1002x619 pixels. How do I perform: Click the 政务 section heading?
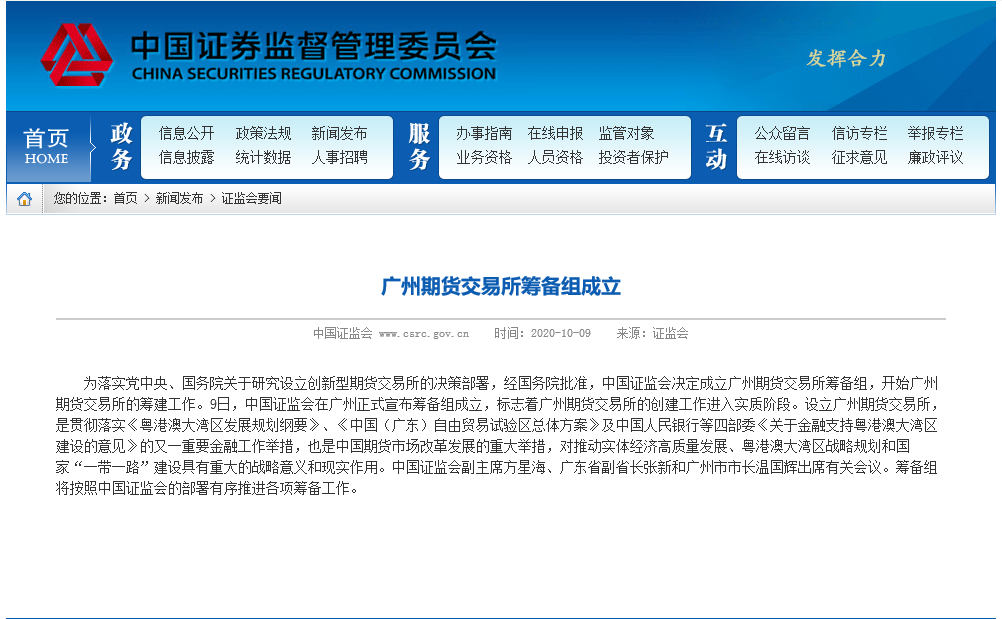pyautogui.click(x=121, y=147)
